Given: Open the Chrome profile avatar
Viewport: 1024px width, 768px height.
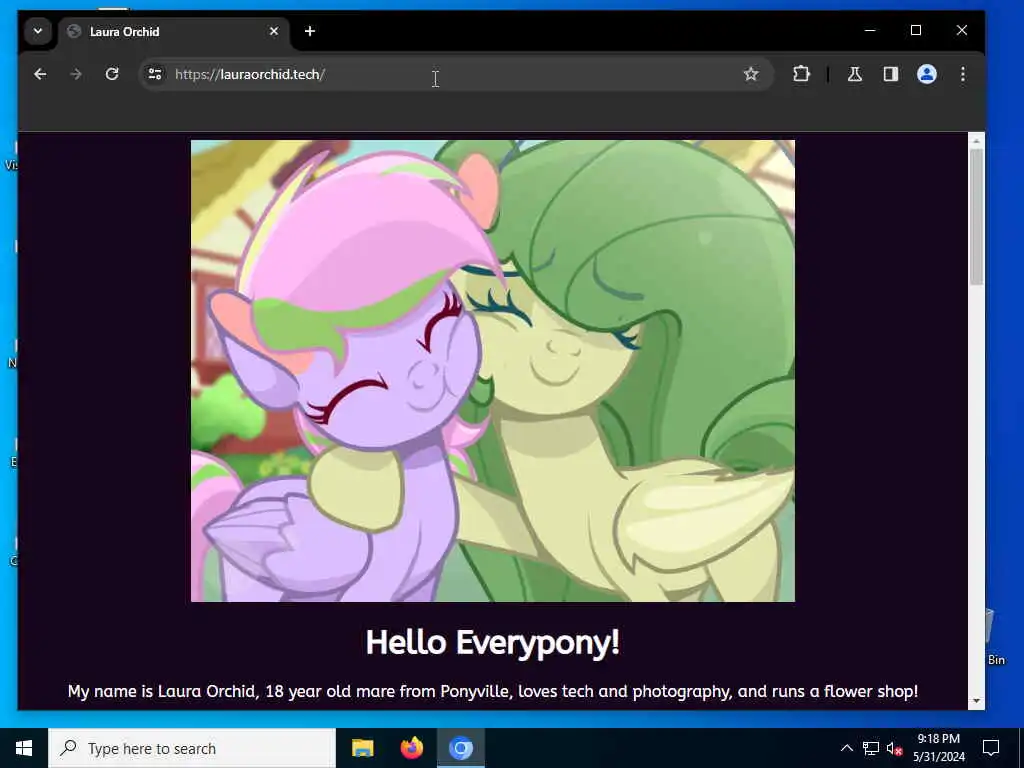Looking at the screenshot, I should pyautogui.click(x=927, y=74).
